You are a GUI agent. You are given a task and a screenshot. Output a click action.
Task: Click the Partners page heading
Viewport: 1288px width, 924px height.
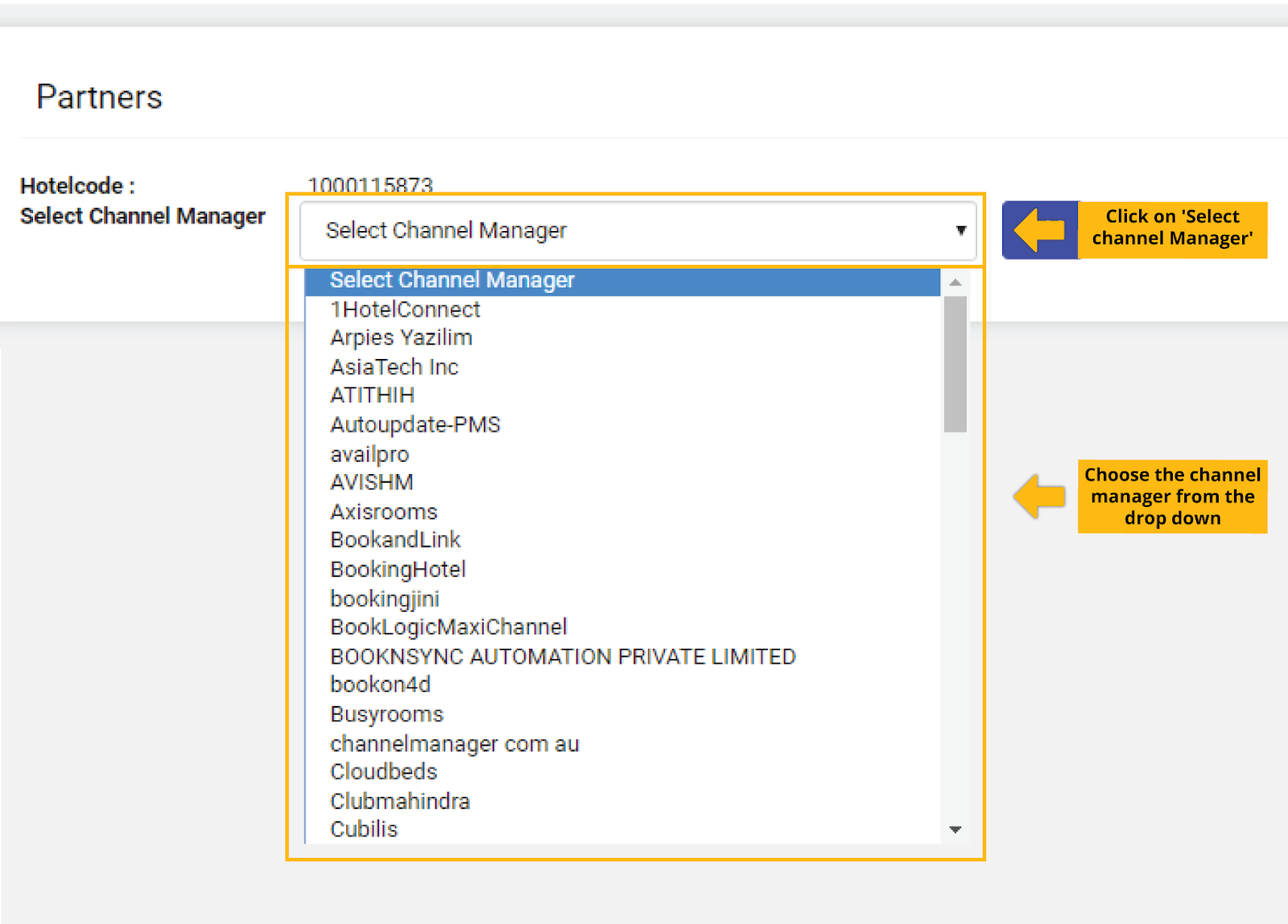tap(100, 97)
